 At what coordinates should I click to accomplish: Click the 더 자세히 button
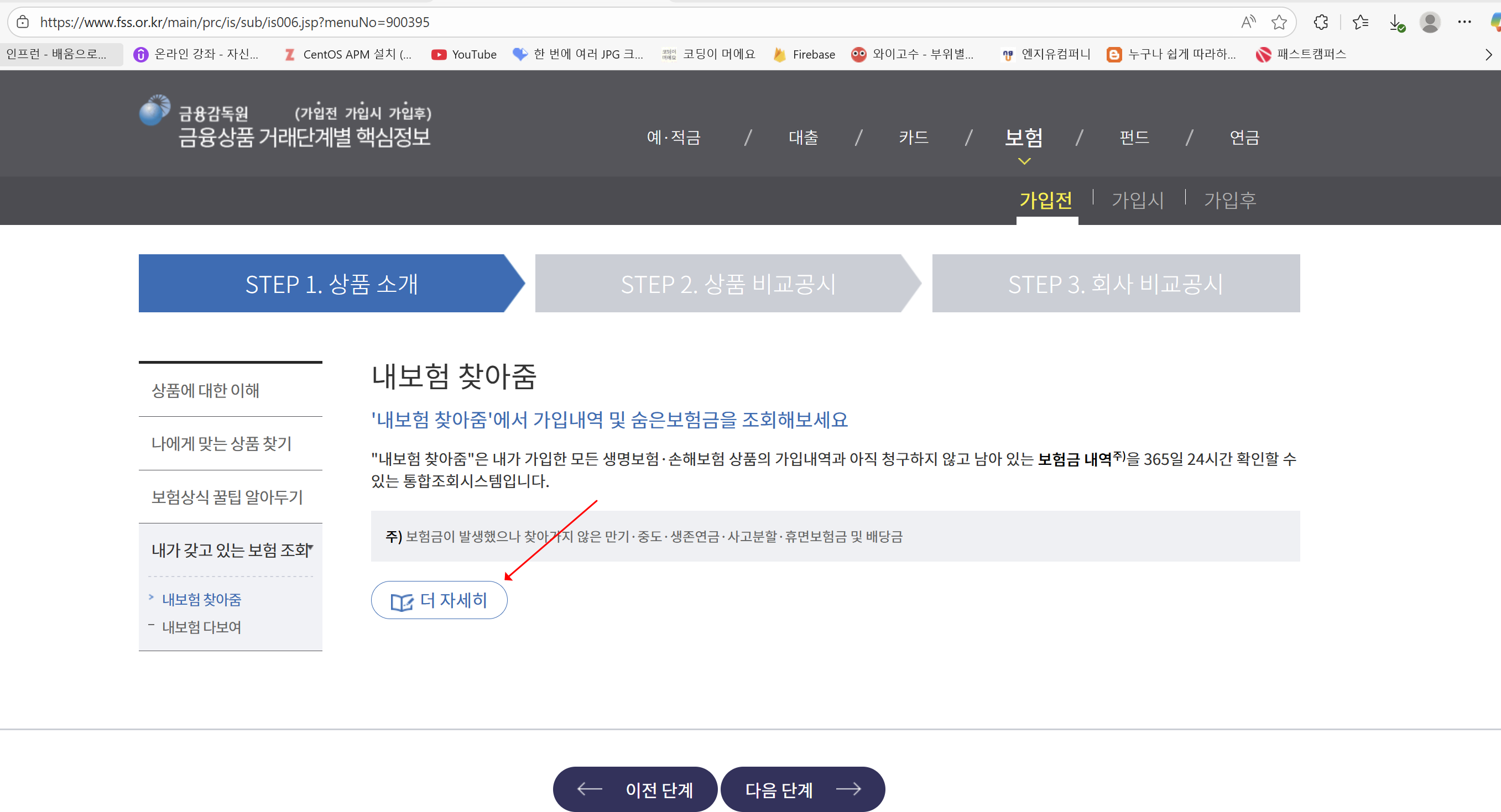click(439, 600)
